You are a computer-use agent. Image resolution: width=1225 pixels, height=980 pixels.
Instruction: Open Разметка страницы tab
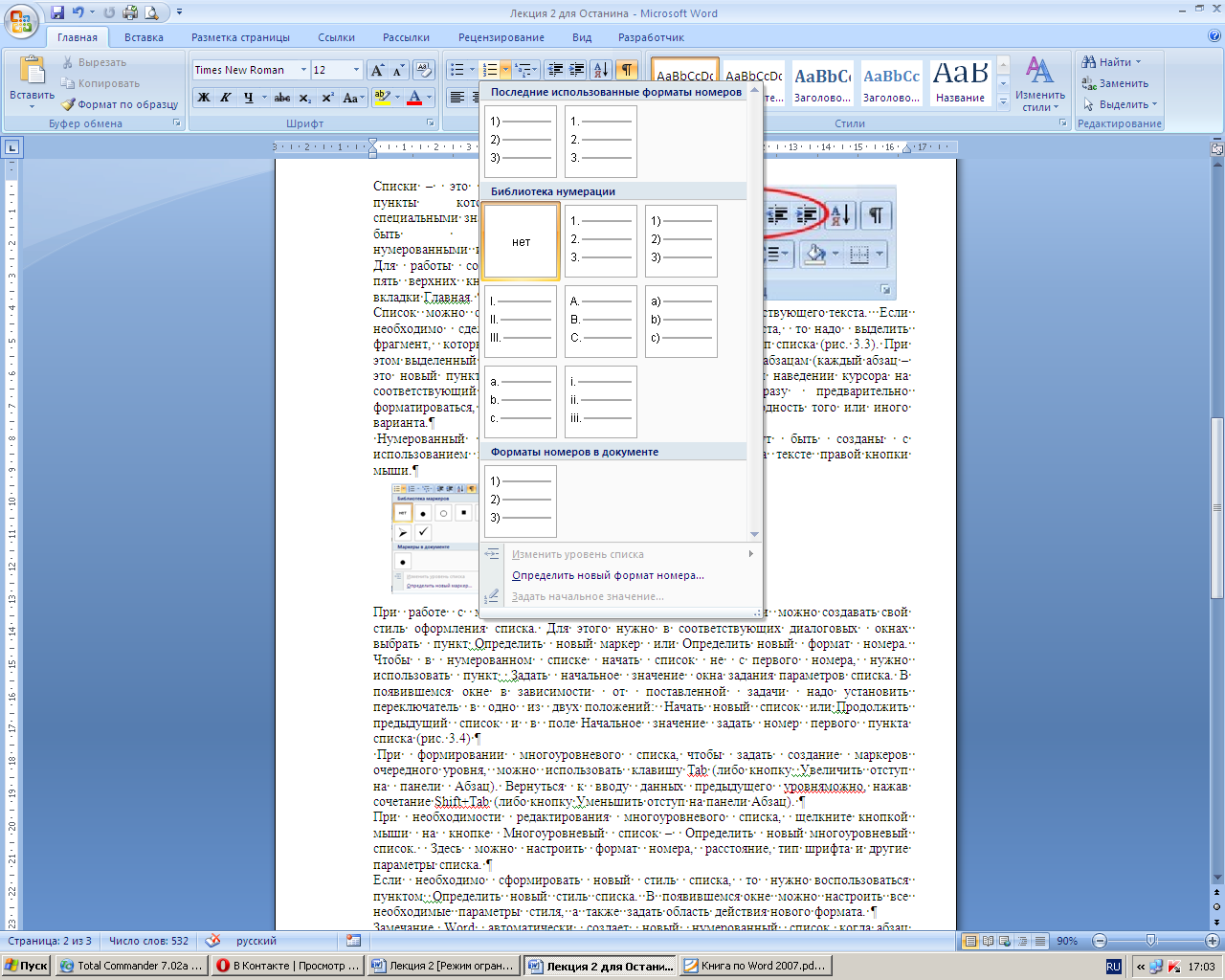click(240, 37)
